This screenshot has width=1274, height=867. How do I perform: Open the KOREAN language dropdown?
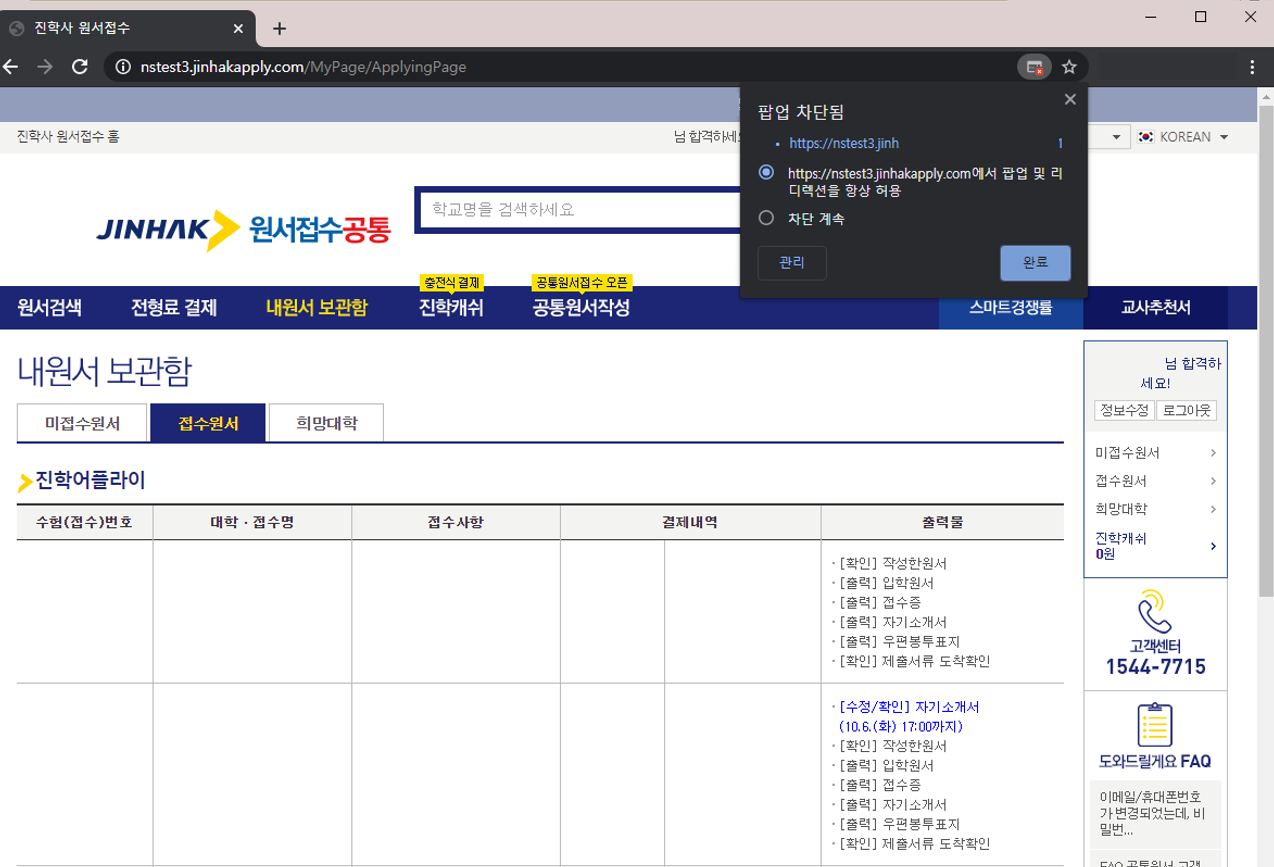1184,136
